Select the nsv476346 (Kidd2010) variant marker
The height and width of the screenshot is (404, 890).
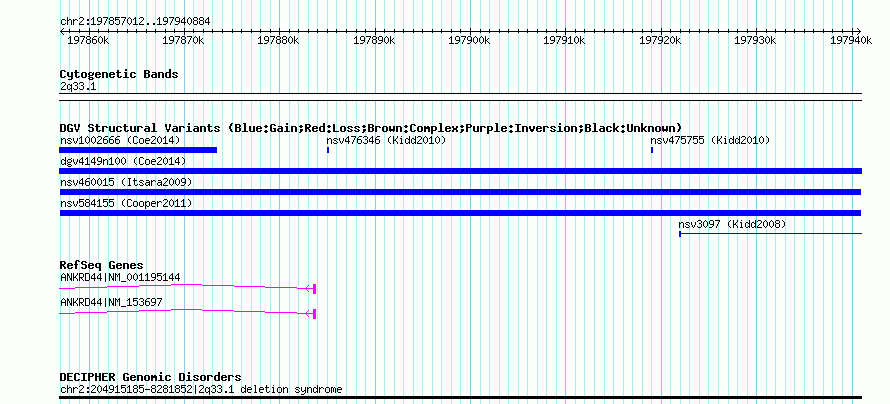click(328, 150)
